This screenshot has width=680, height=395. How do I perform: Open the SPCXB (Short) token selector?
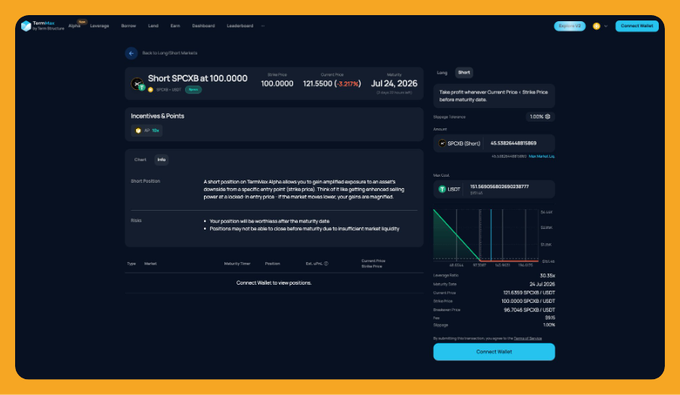460,143
